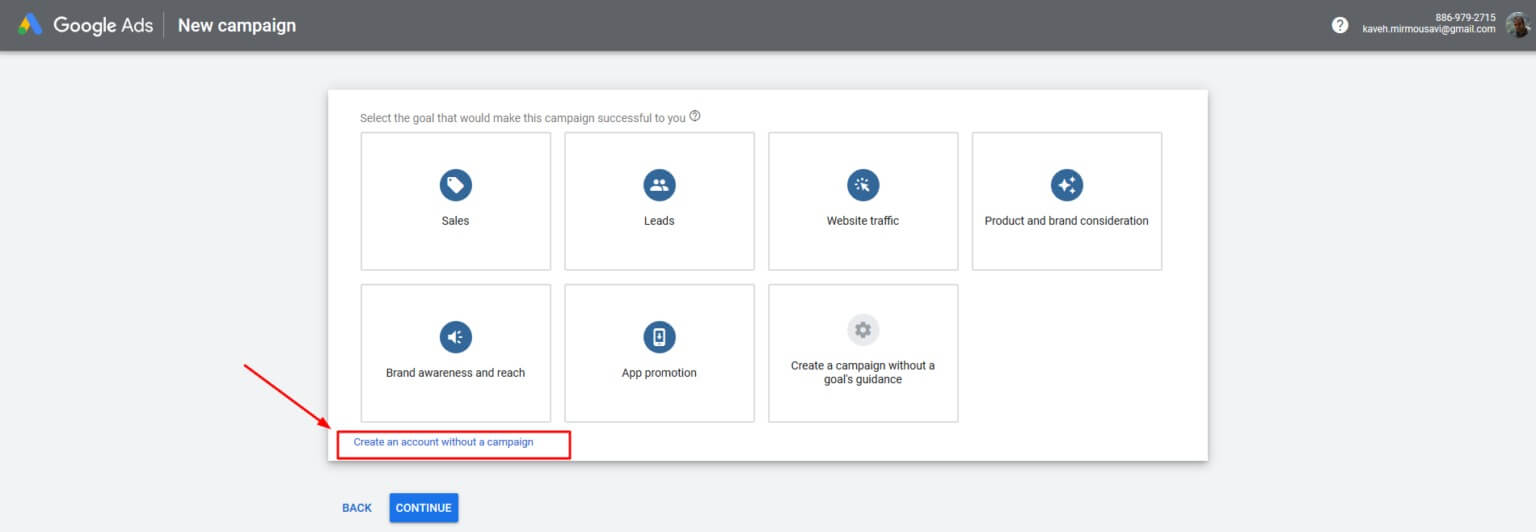Image resolution: width=1536 pixels, height=532 pixels.
Task: Click Create an account without a campaign link
Action: (x=443, y=441)
